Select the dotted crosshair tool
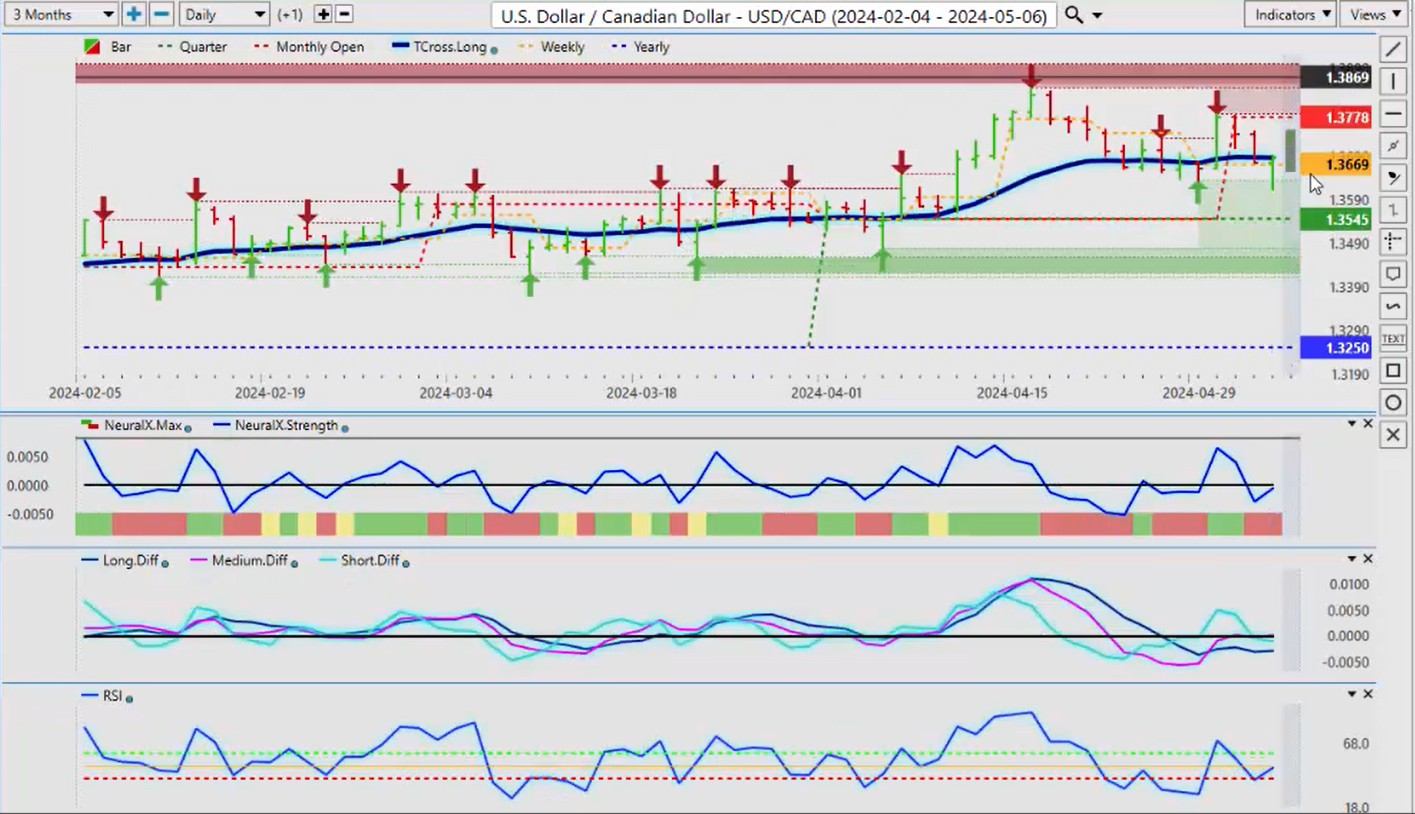1415x814 pixels. [1392, 242]
